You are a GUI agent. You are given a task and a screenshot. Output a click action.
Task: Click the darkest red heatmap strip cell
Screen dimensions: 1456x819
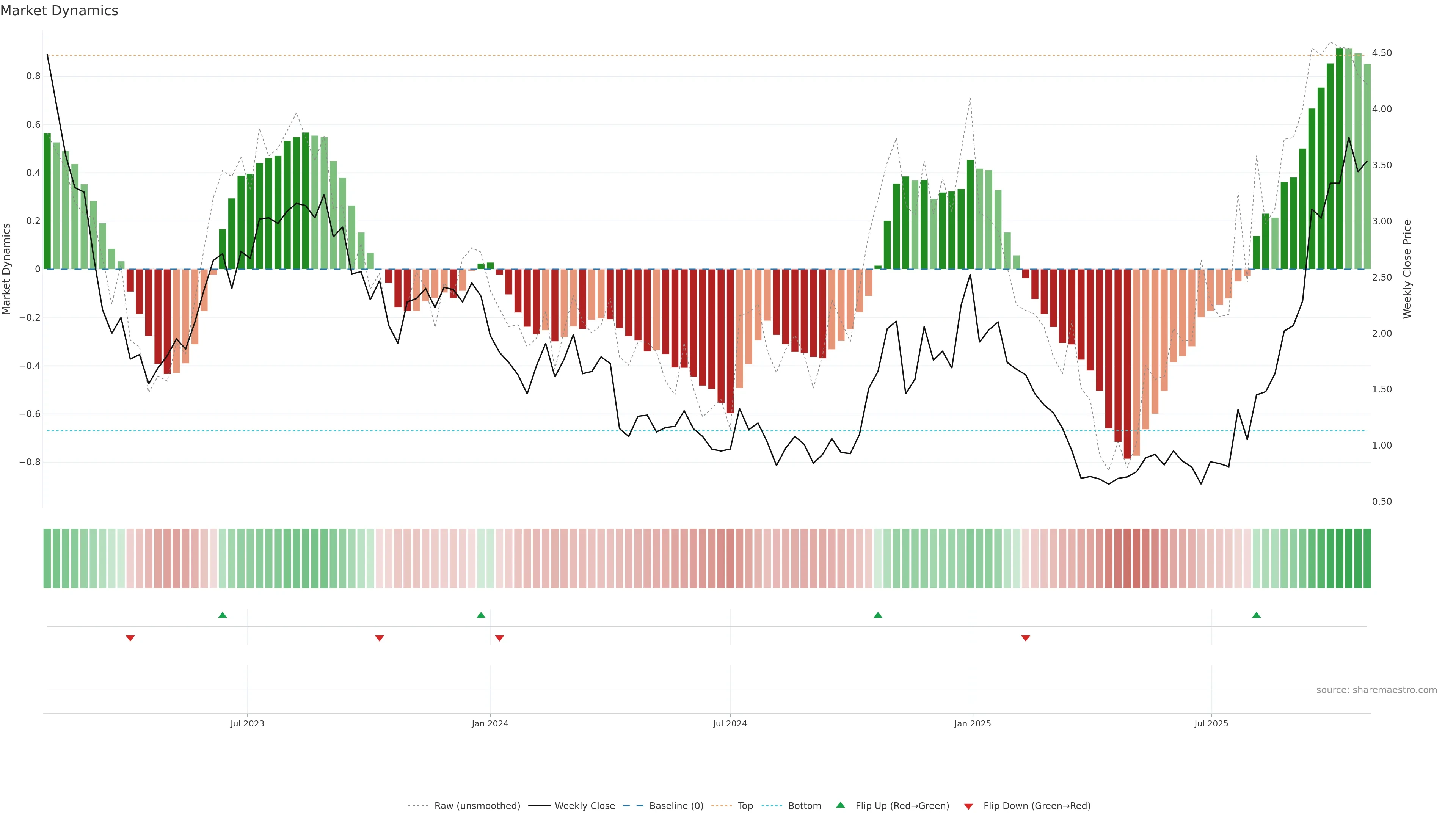coord(1127,558)
